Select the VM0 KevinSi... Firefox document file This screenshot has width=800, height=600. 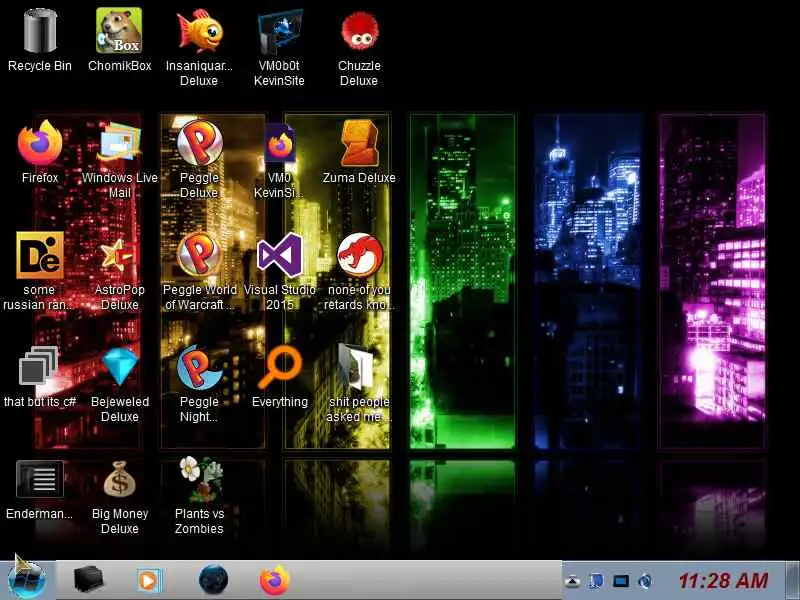(279, 143)
